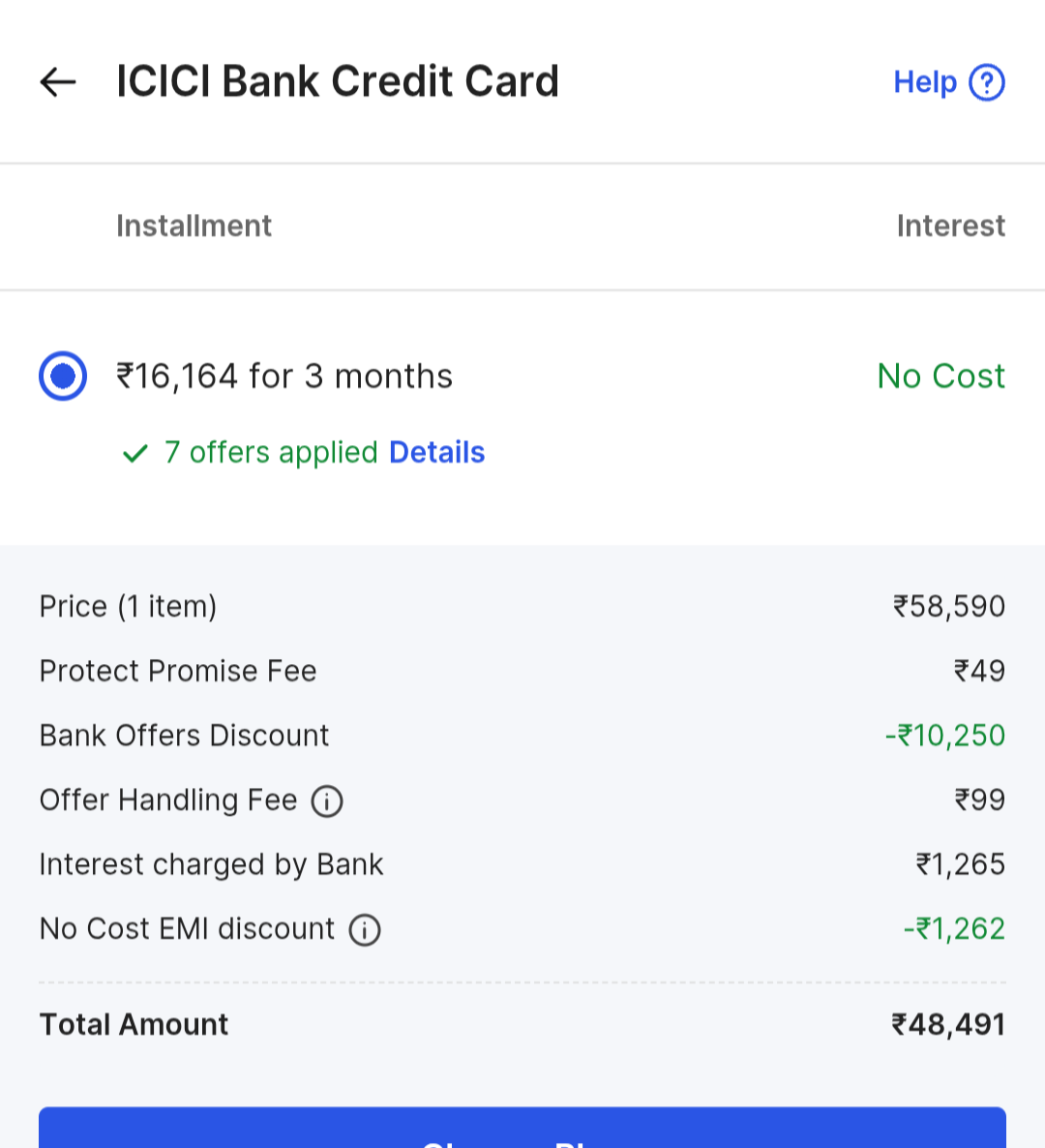Open the Help link
Image resolution: width=1045 pixels, height=1148 pixels.
(x=925, y=82)
